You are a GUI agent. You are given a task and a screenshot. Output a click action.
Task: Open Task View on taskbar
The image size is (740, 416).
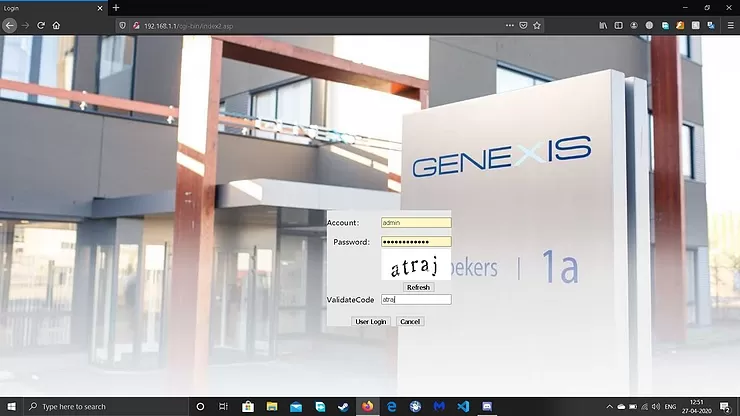223,407
